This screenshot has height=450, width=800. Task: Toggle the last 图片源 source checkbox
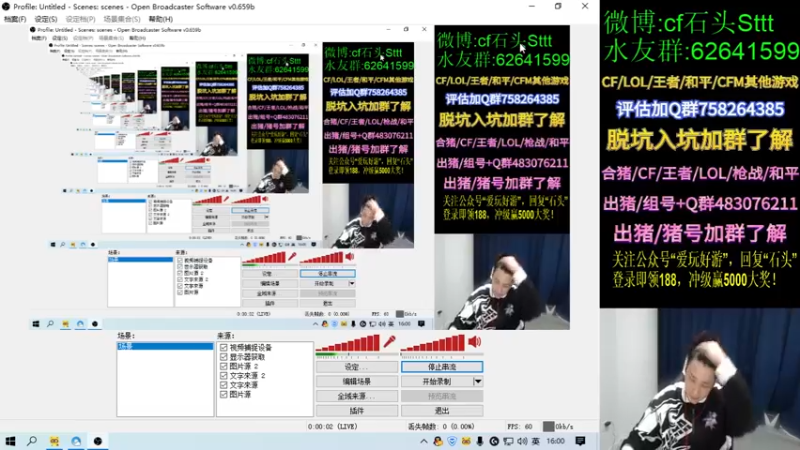point(223,394)
